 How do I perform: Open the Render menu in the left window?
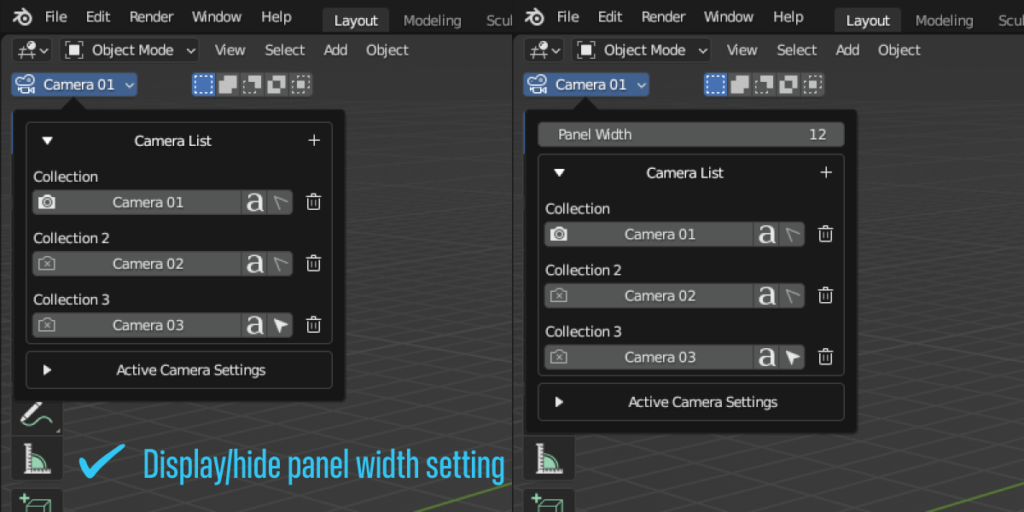pos(153,17)
